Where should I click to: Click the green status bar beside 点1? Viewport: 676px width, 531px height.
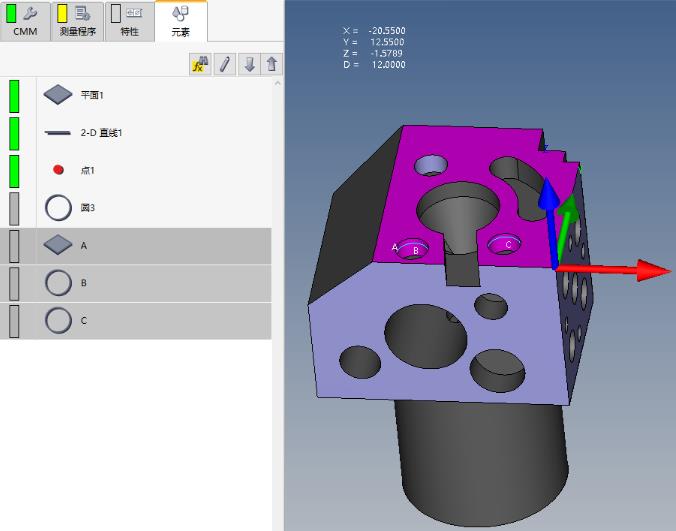tap(14, 171)
